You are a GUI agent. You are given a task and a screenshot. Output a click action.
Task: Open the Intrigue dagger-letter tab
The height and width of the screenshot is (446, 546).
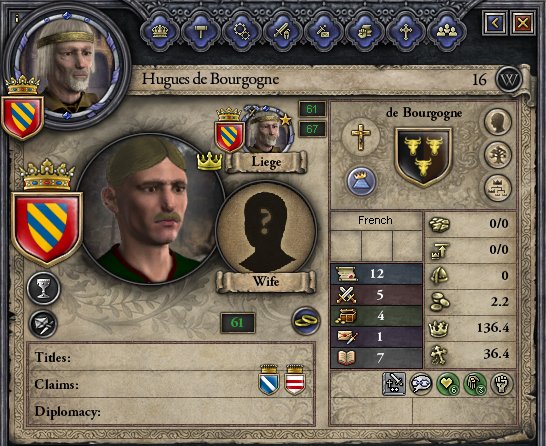323,31
